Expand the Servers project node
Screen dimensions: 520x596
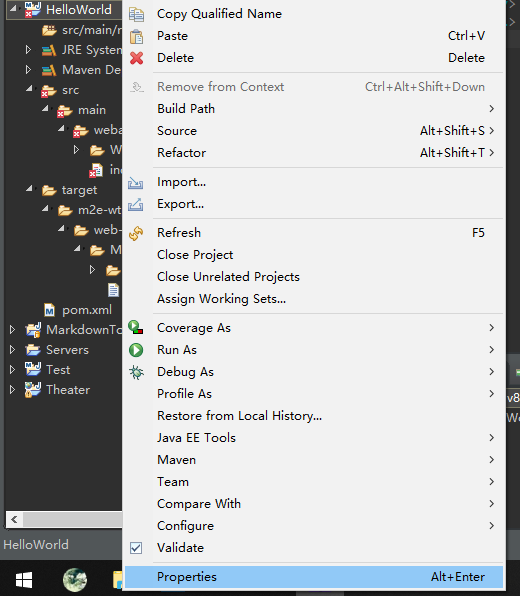(x=12, y=350)
